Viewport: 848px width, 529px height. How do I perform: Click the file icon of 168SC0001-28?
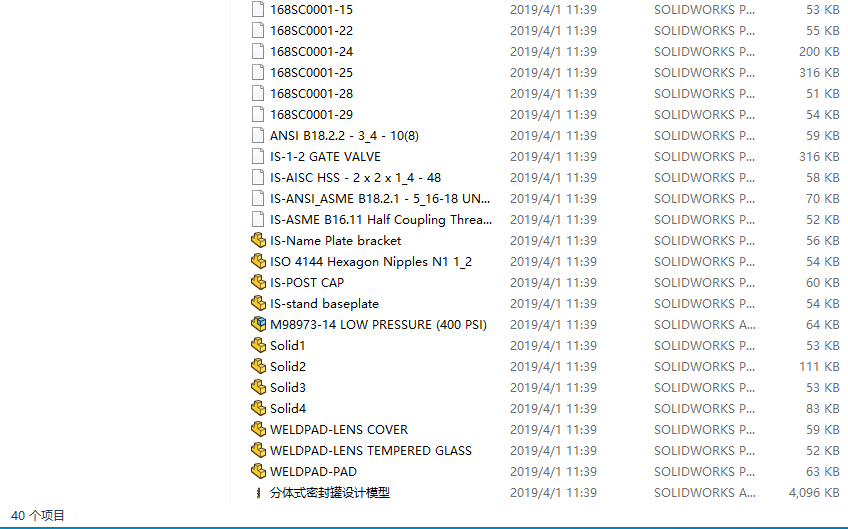click(x=258, y=94)
